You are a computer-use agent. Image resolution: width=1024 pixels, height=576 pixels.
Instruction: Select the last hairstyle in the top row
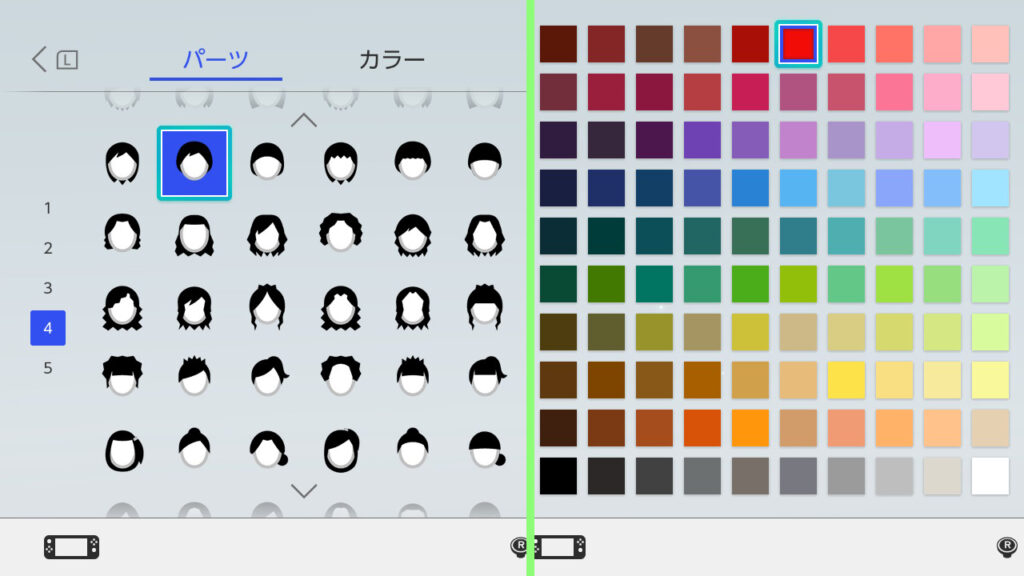[x=485, y=161]
